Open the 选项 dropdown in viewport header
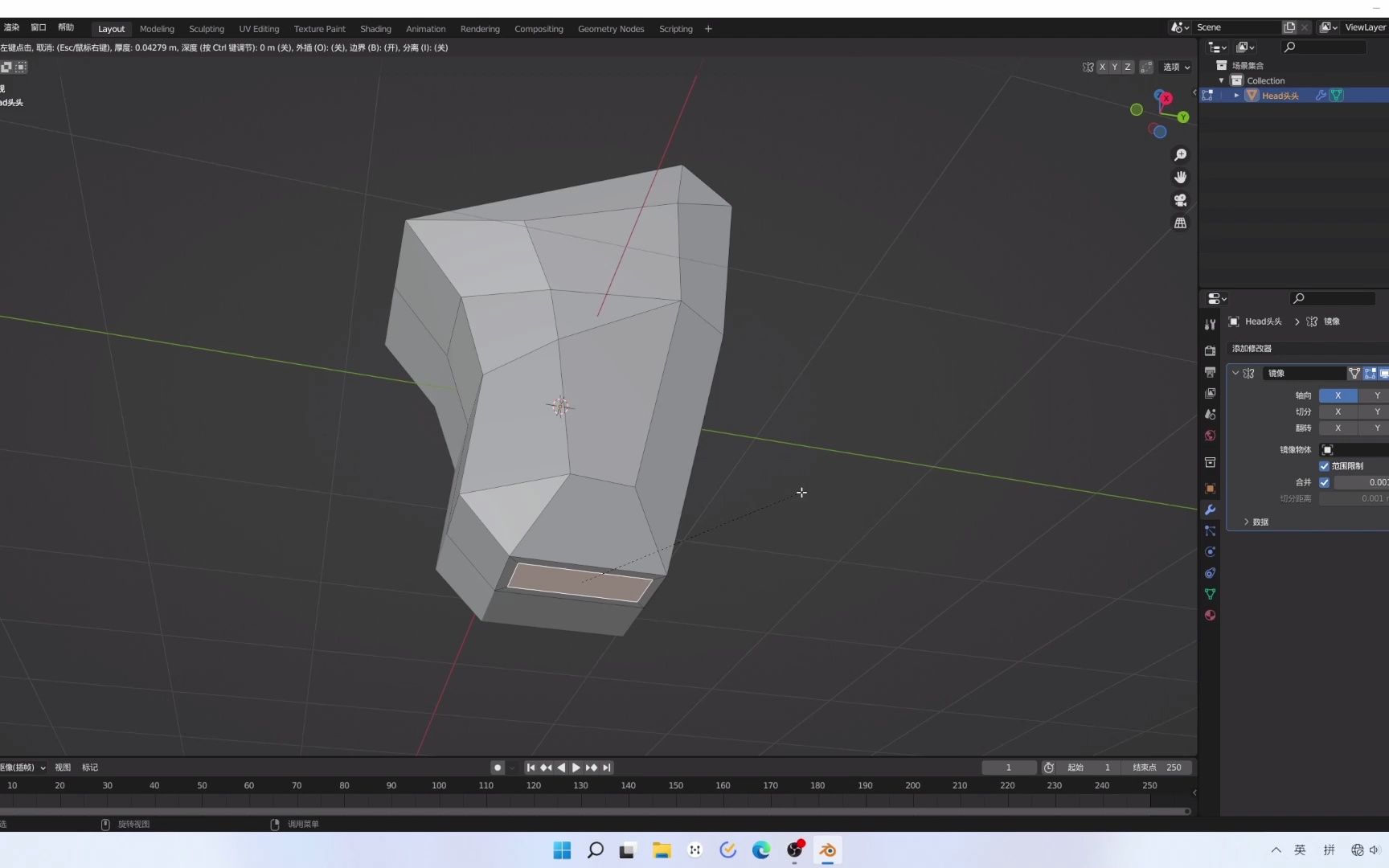This screenshot has width=1389, height=868. [x=1175, y=68]
